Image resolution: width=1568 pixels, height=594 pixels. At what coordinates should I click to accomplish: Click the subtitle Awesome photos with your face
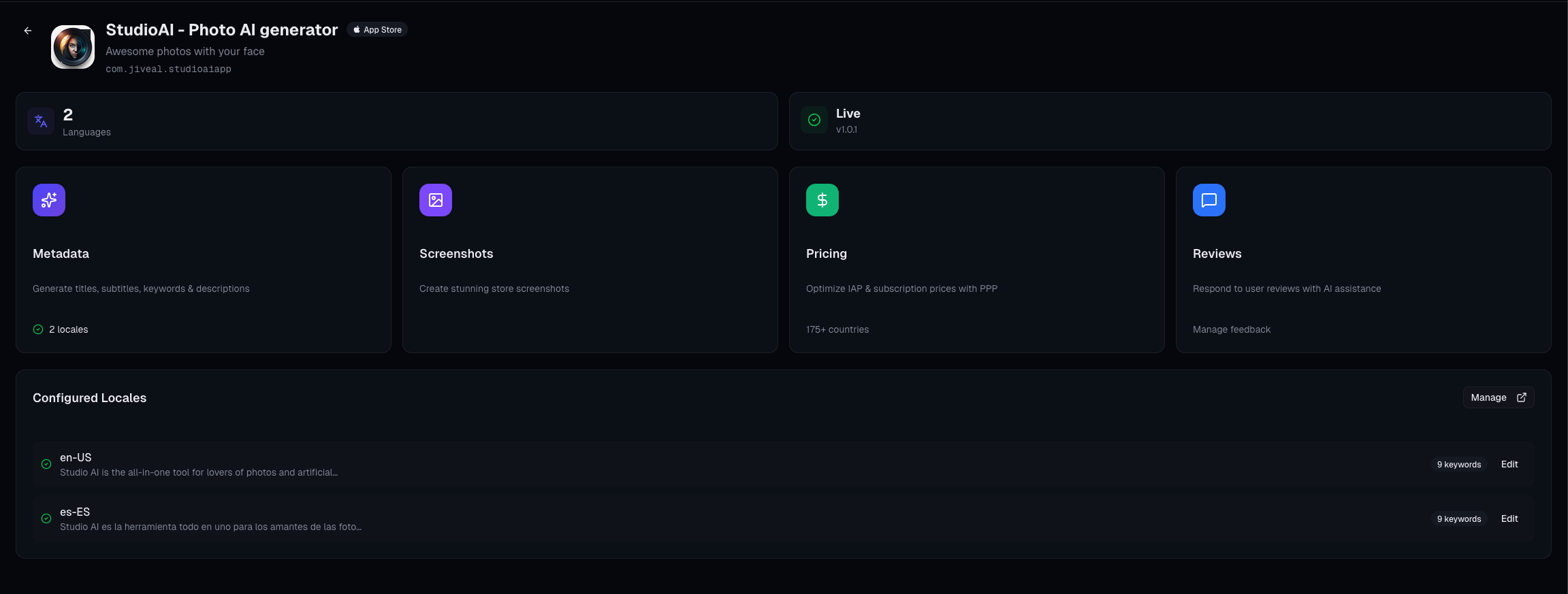[185, 51]
